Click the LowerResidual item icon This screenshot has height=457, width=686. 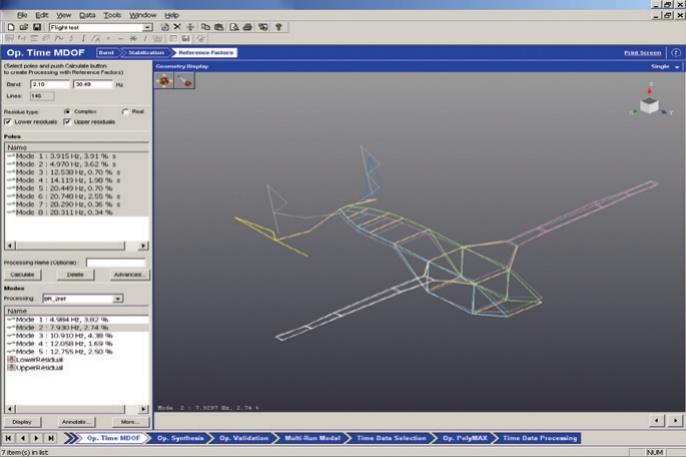(11, 359)
